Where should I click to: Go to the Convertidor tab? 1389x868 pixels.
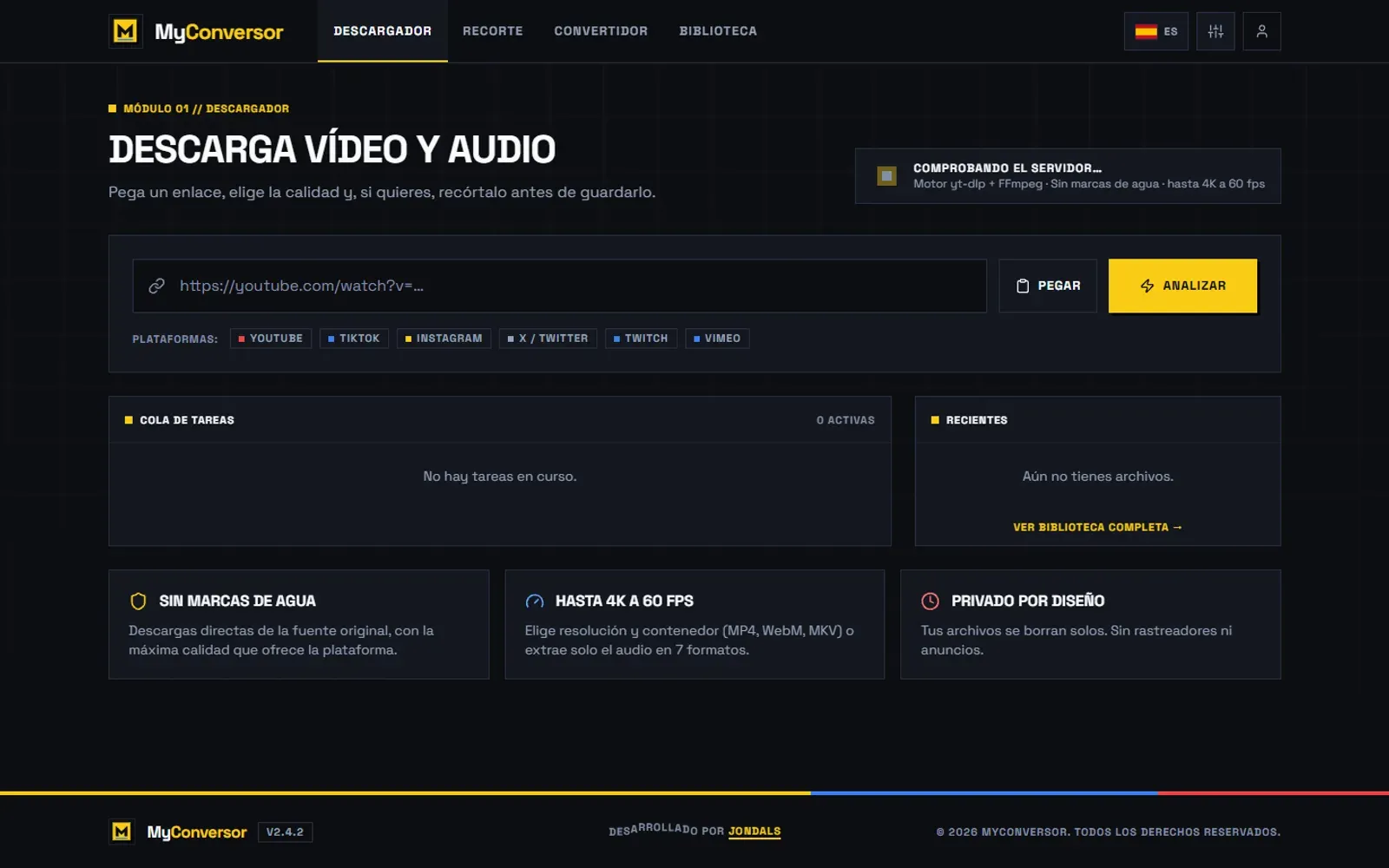pyautogui.click(x=601, y=31)
